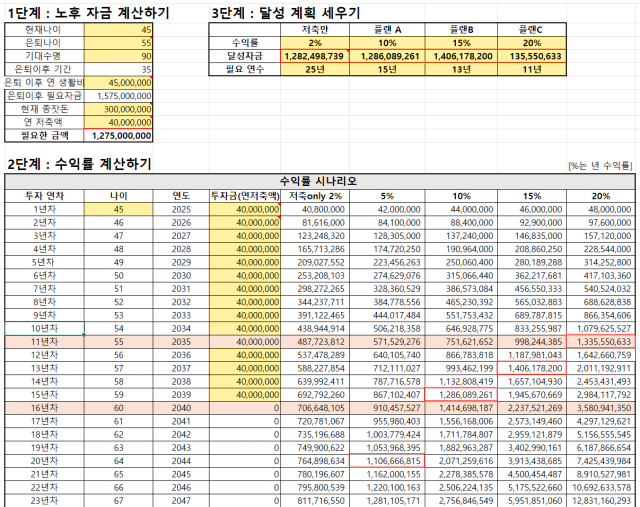The height and width of the screenshot is (507, 640).
Task: Click the 필요 연수 cell showing 13년
Action: (x=461, y=69)
